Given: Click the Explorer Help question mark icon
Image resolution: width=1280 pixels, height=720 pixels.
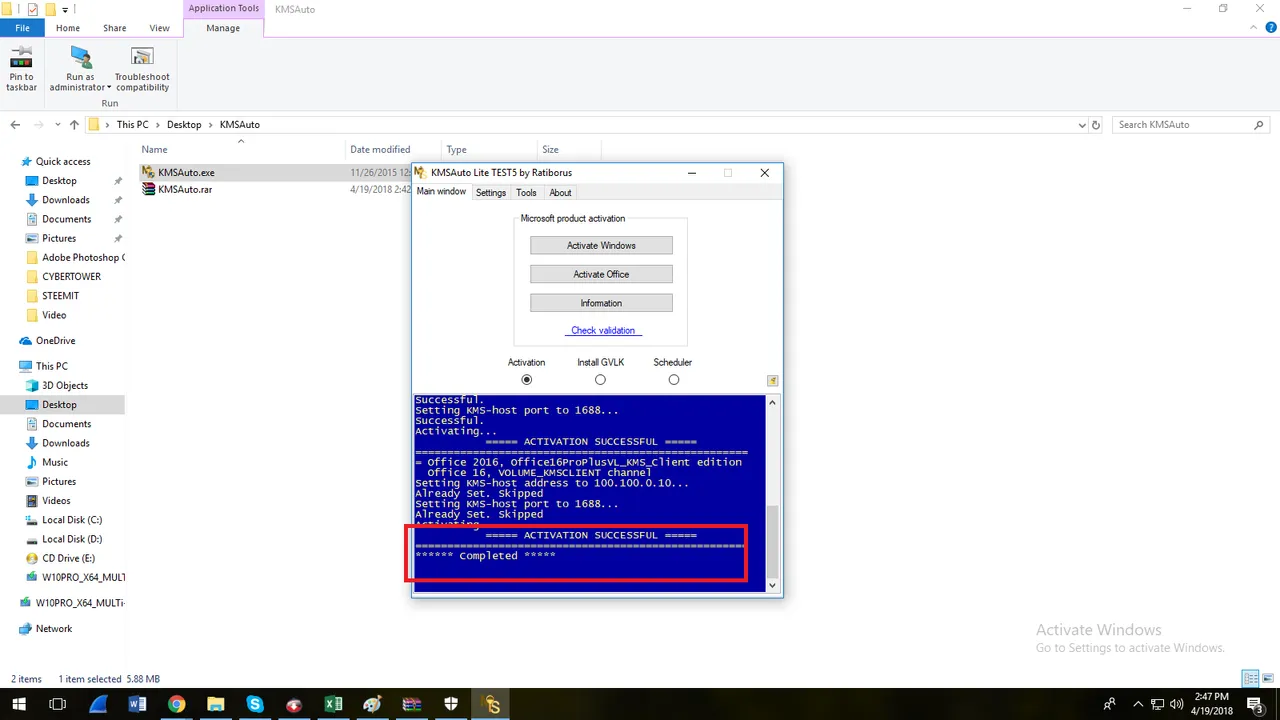Looking at the screenshot, I should (1270, 28).
